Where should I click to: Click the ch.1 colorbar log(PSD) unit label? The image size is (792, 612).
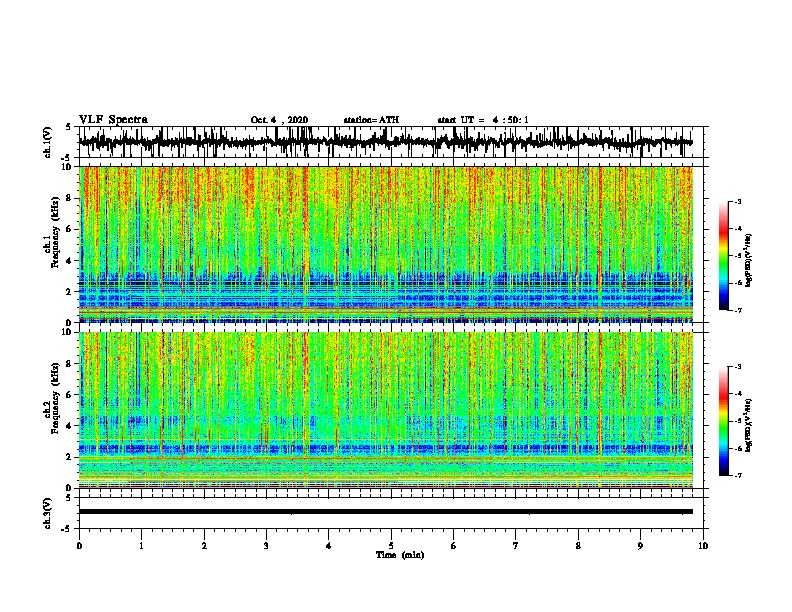(x=749, y=260)
